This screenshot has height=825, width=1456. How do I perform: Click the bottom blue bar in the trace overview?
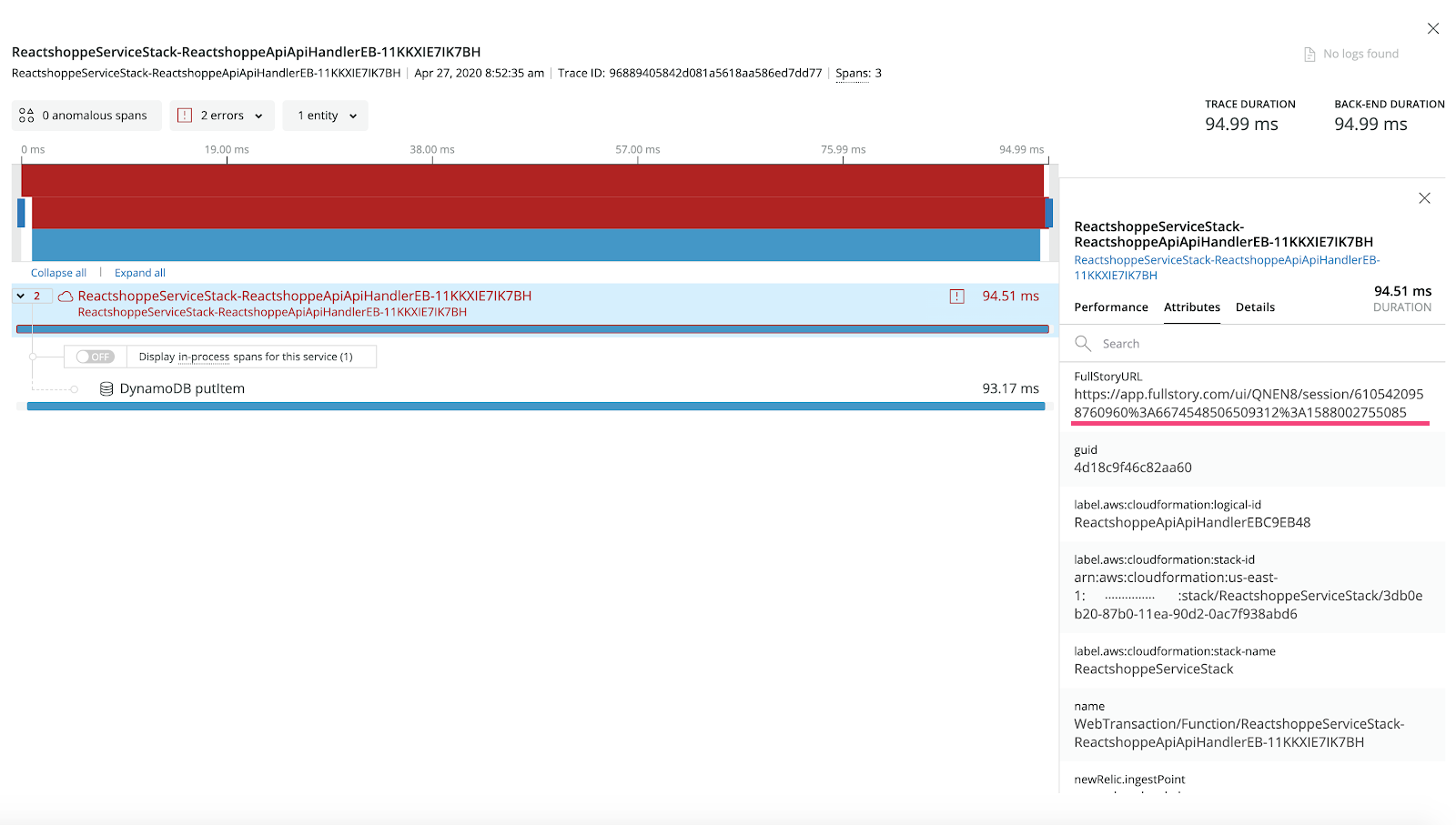(536, 245)
